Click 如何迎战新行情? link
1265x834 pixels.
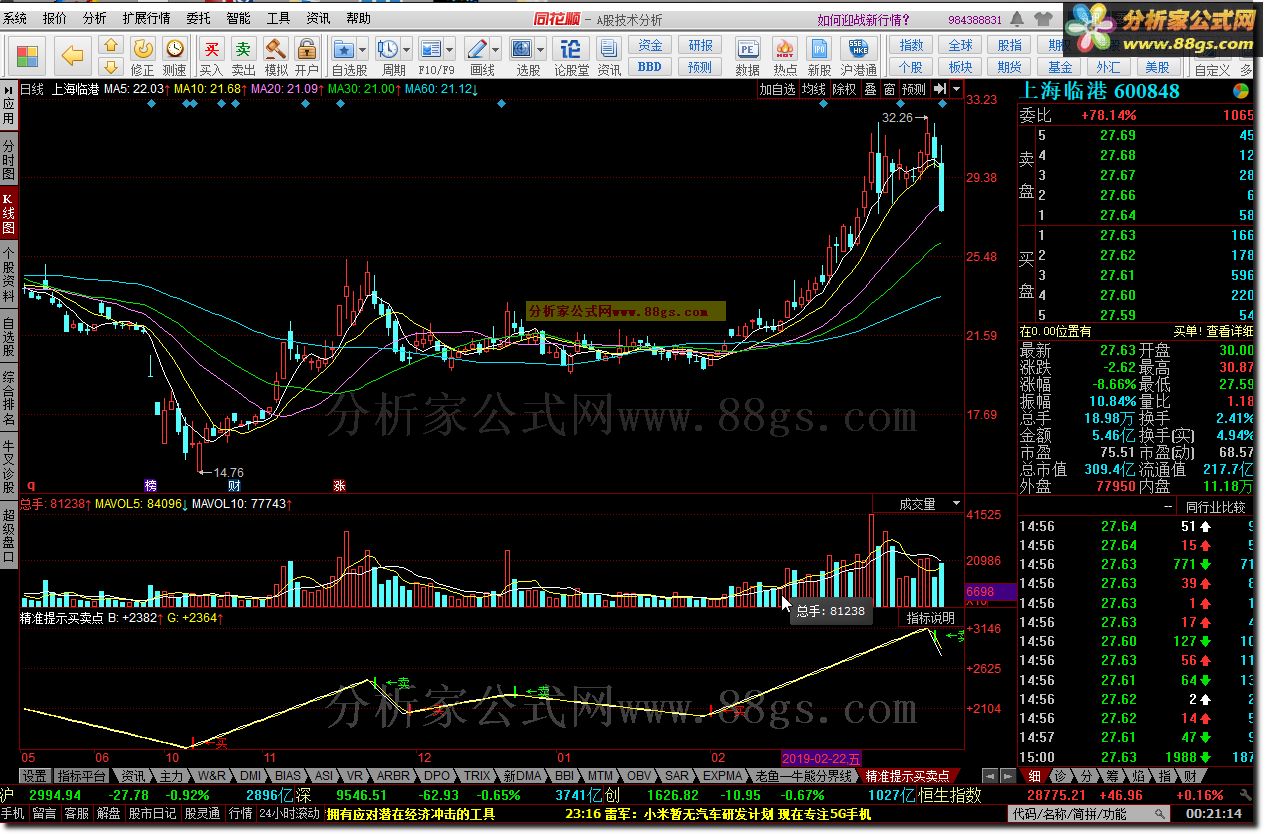(x=863, y=19)
